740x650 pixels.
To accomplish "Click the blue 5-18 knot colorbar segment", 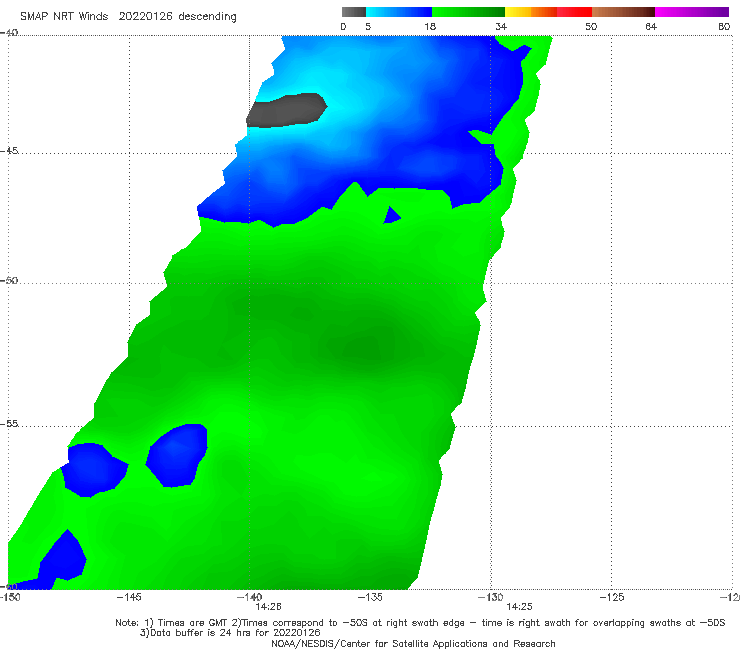I will 399,12.
